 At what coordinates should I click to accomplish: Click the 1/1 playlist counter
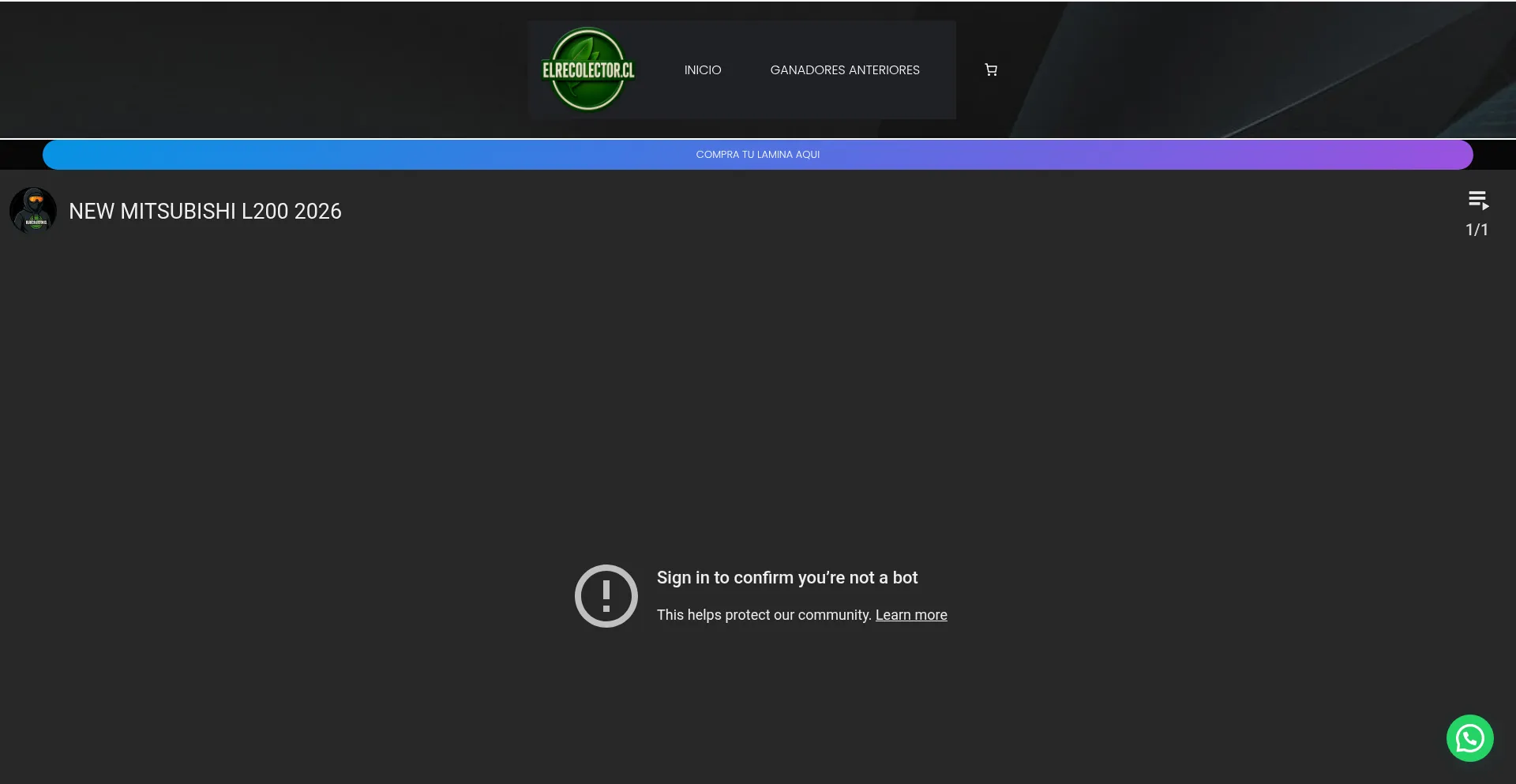click(x=1477, y=230)
